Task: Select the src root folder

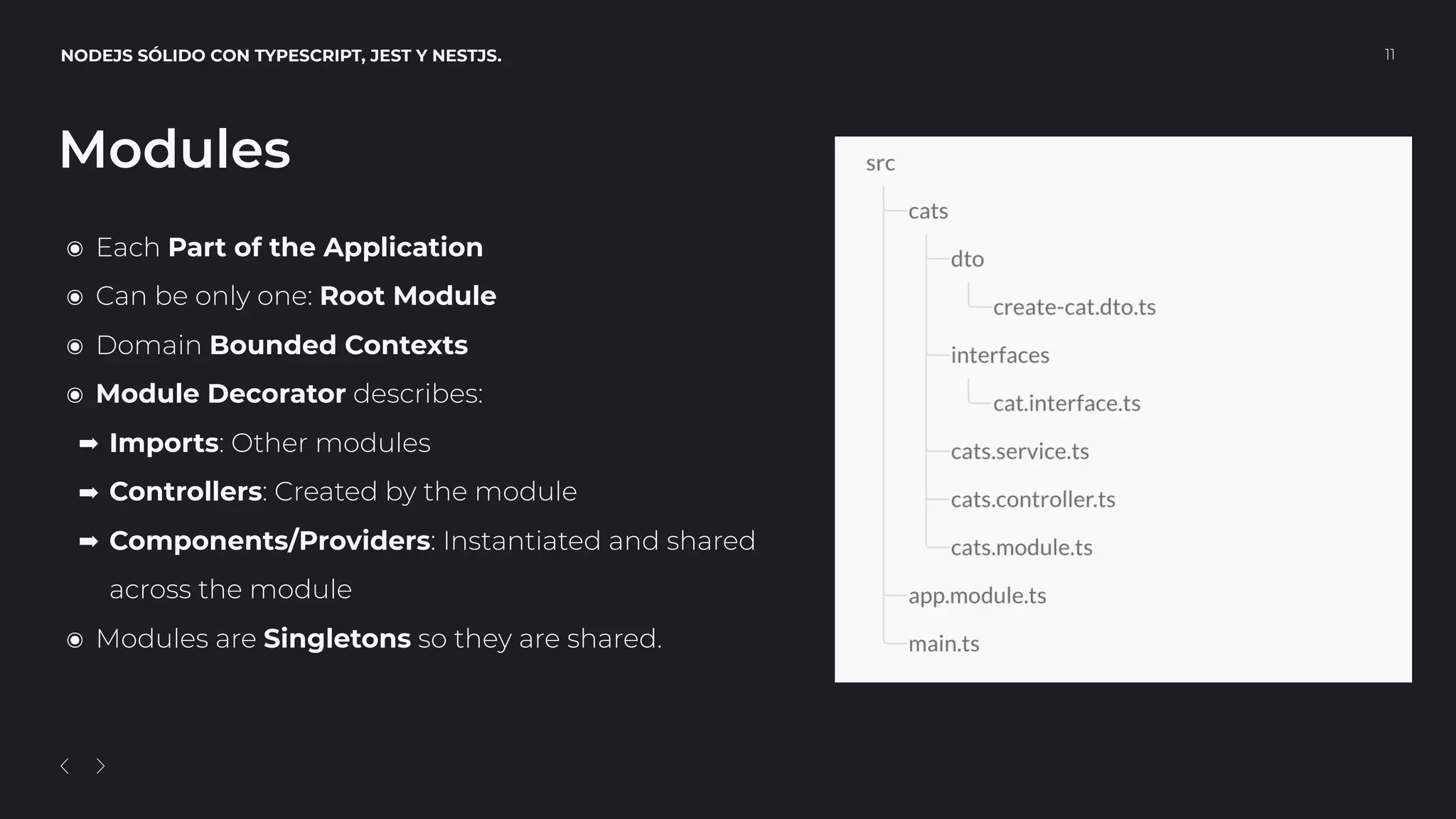Action: coord(880,164)
